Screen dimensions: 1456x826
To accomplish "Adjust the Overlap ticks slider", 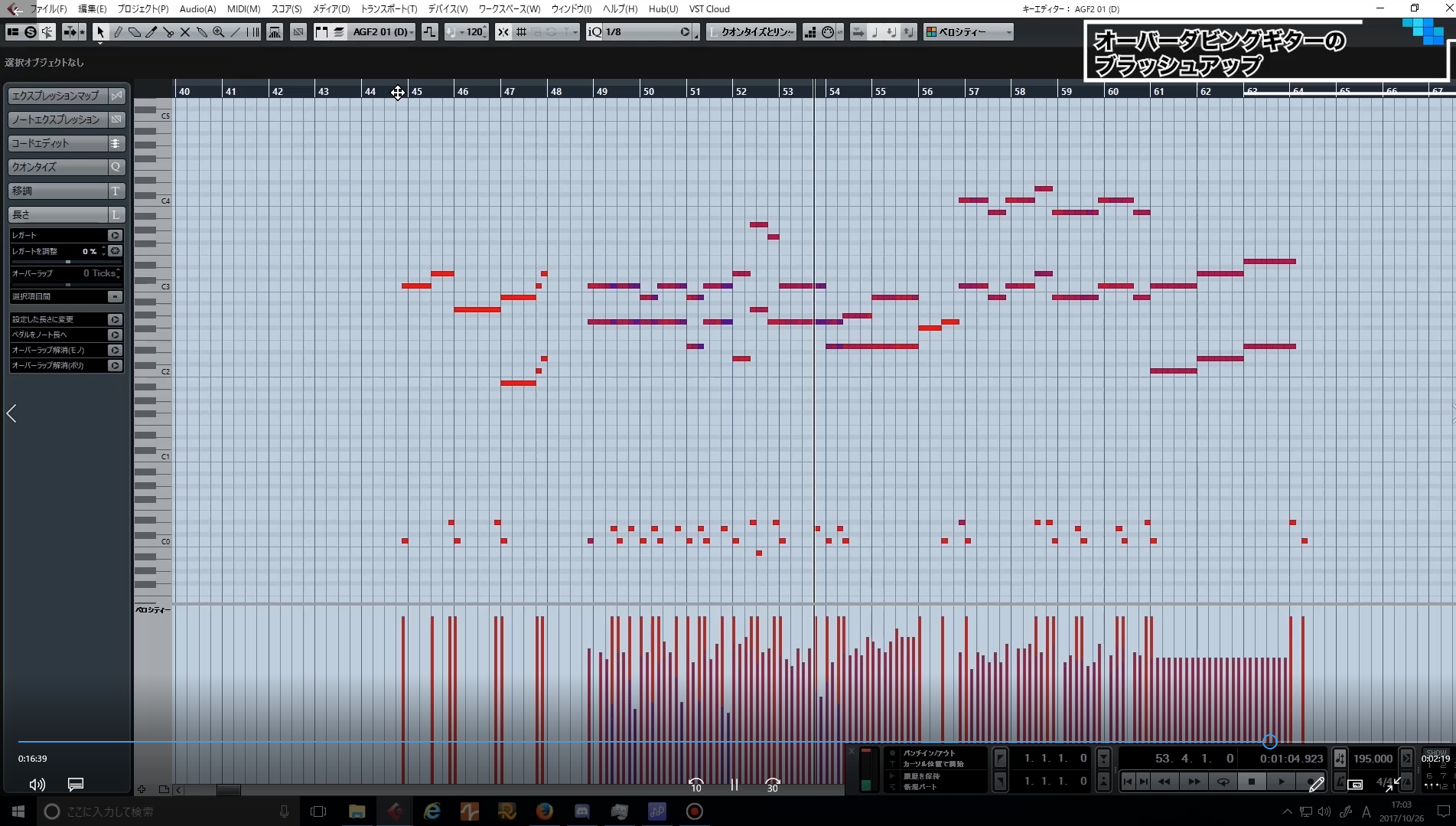I will [x=68, y=284].
